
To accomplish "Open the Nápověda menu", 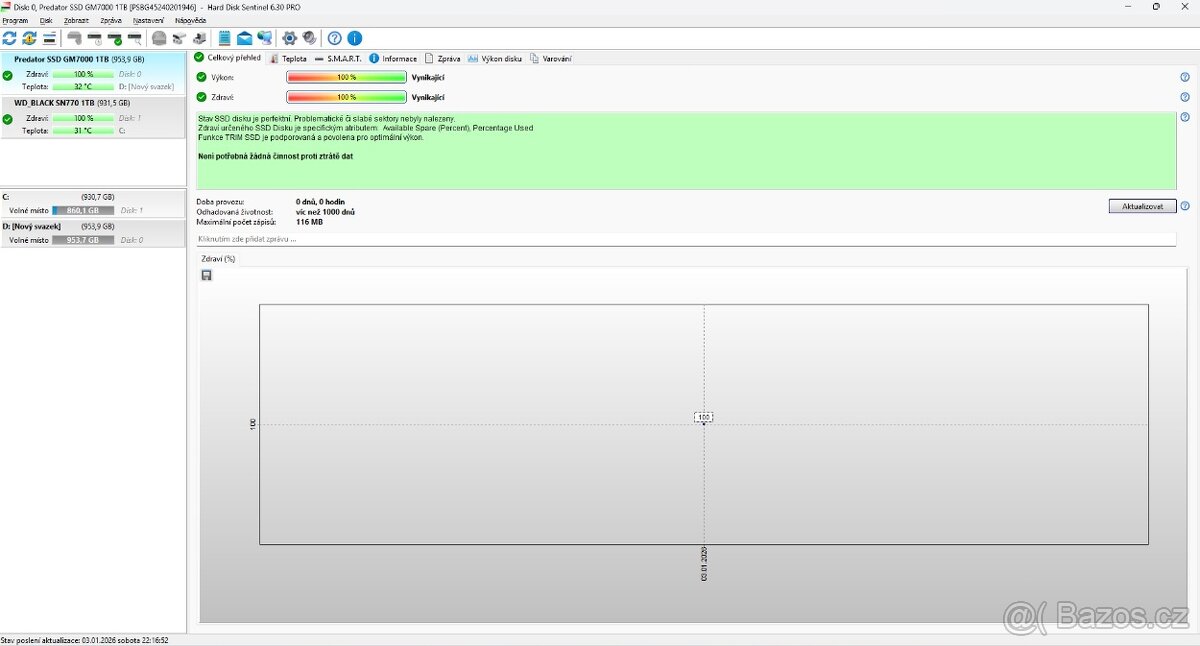I will coord(190,20).
